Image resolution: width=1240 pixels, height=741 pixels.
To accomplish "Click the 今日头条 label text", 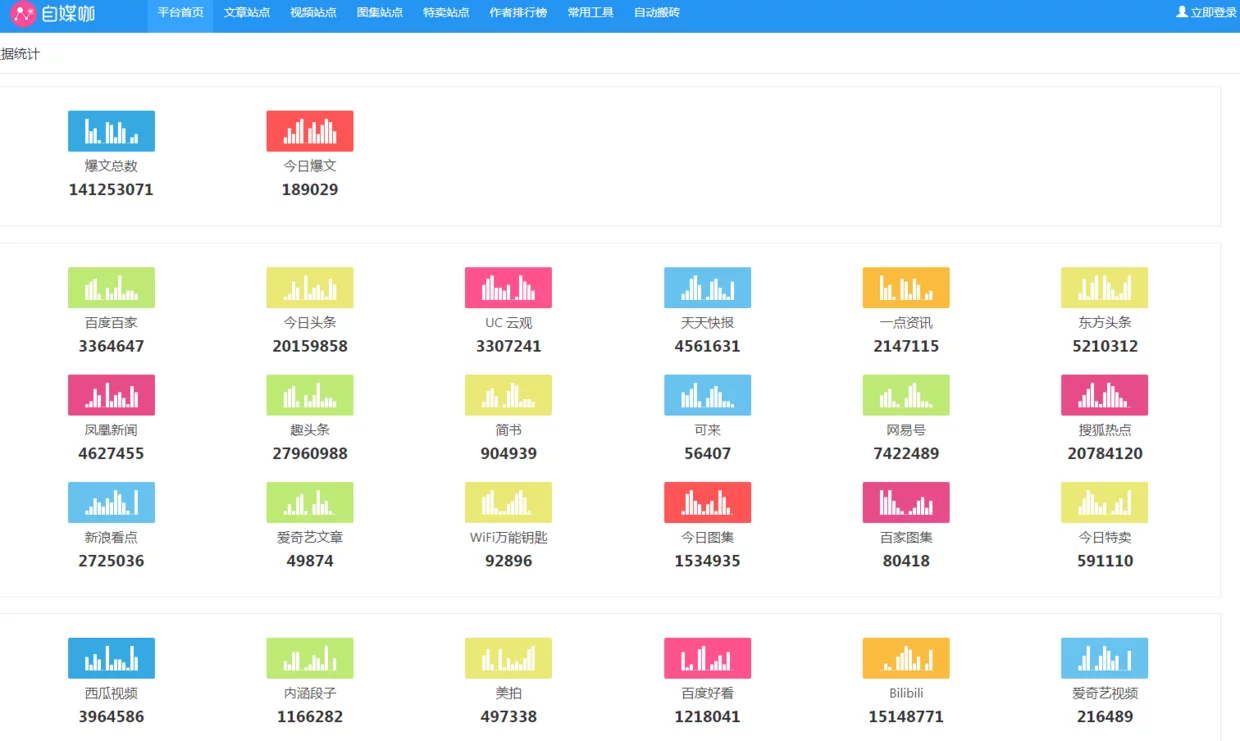I will 310,323.
